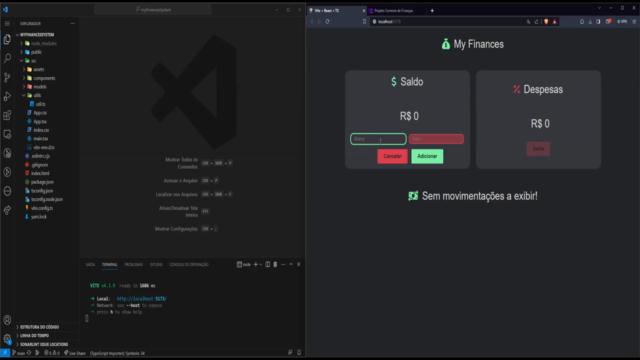Viewport: 640px width, 360px height.
Task: Click the red Cancelar button
Action: (392, 156)
